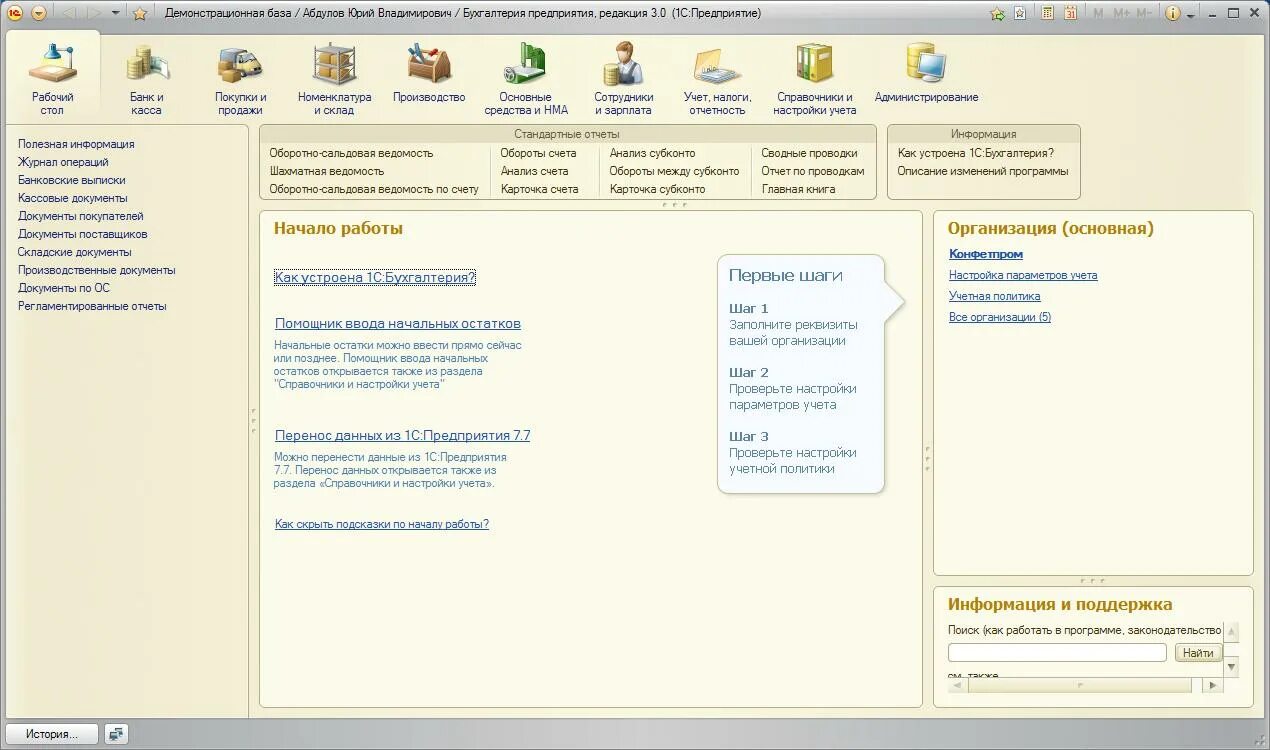Click Как скрыть подсказки по началу работы?

point(382,524)
